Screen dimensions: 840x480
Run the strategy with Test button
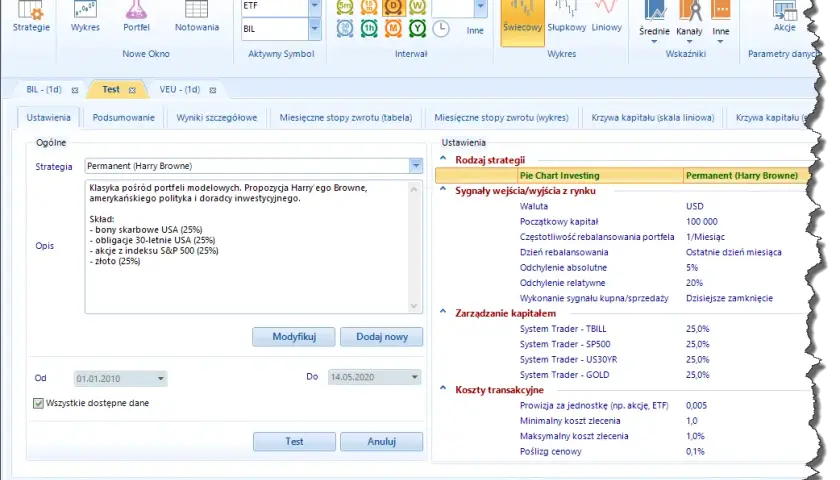pos(294,442)
